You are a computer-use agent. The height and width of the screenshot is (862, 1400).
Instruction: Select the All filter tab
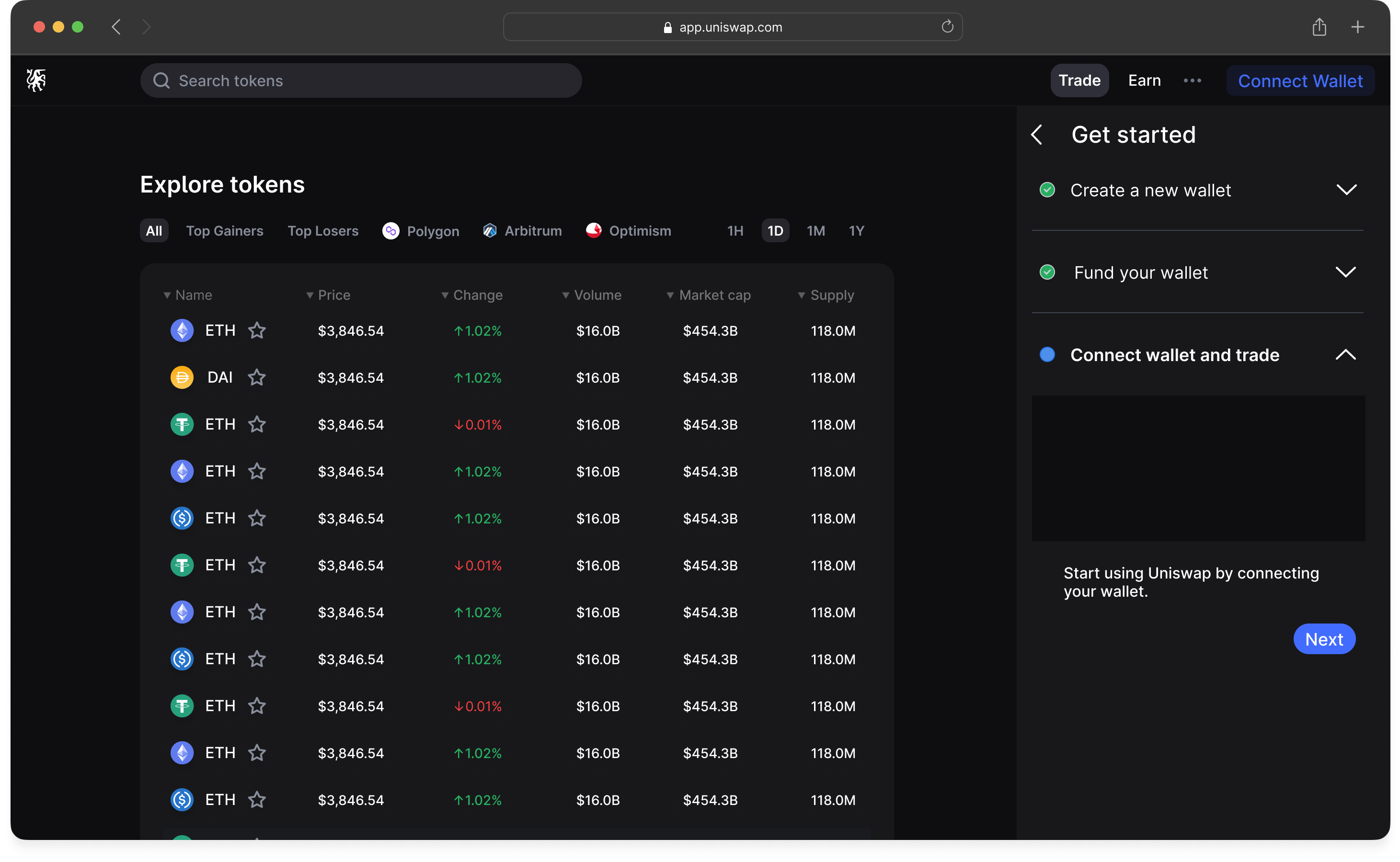coord(154,230)
